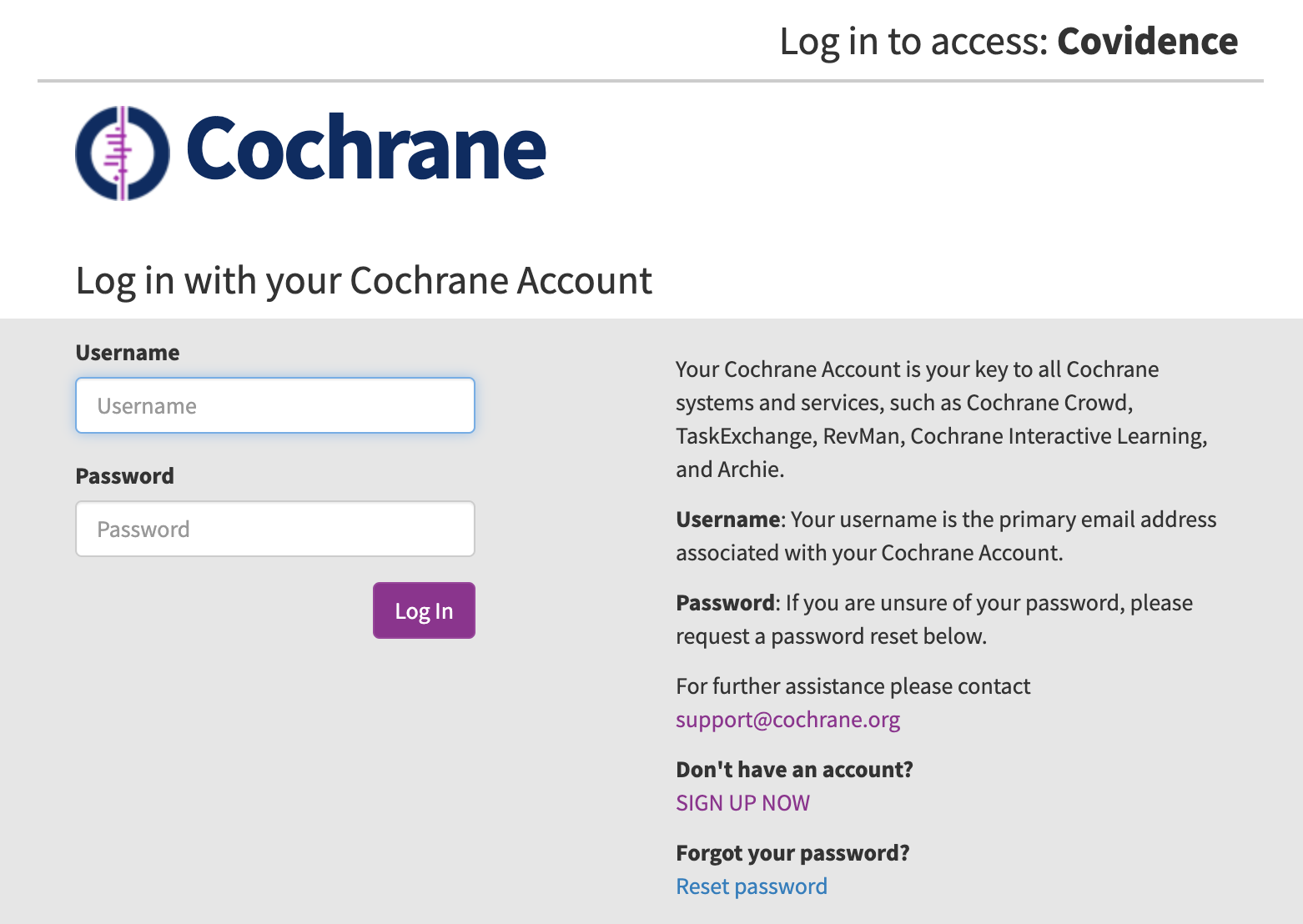The image size is (1303, 924).
Task: Click the Cochrane circular logo icon
Action: pos(123,153)
